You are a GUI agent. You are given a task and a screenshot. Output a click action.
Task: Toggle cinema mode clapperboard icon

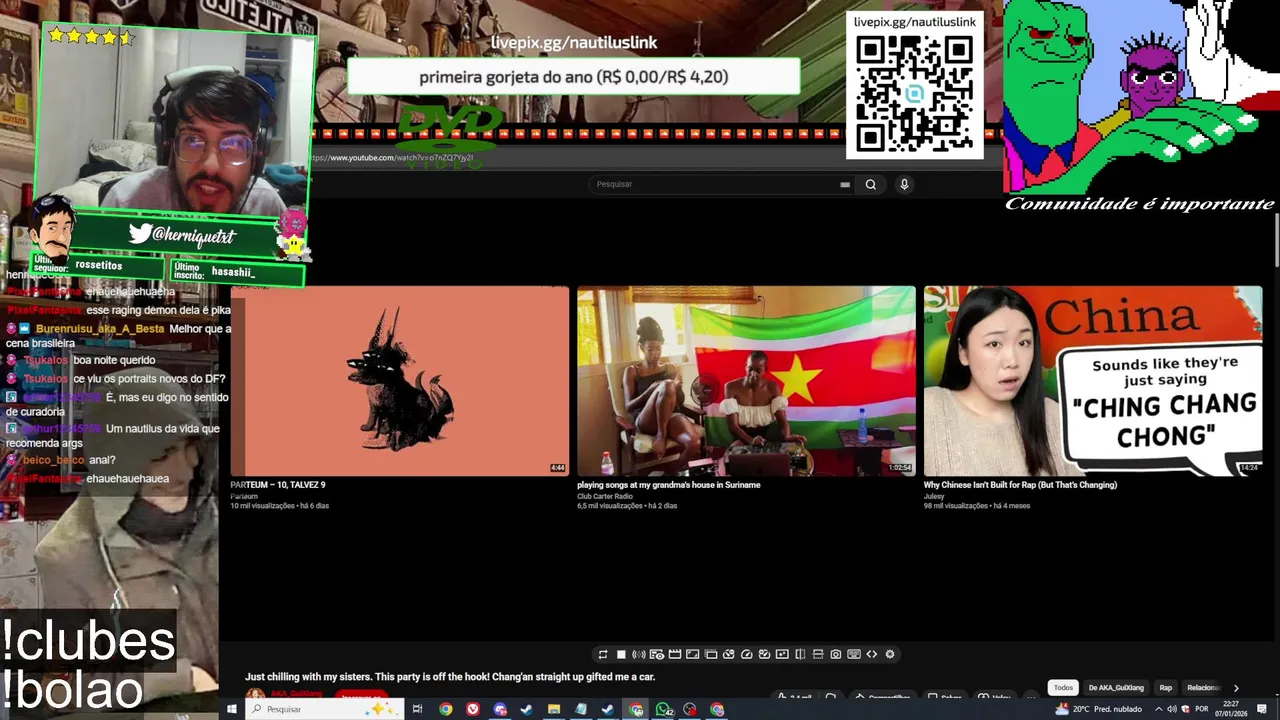point(675,654)
